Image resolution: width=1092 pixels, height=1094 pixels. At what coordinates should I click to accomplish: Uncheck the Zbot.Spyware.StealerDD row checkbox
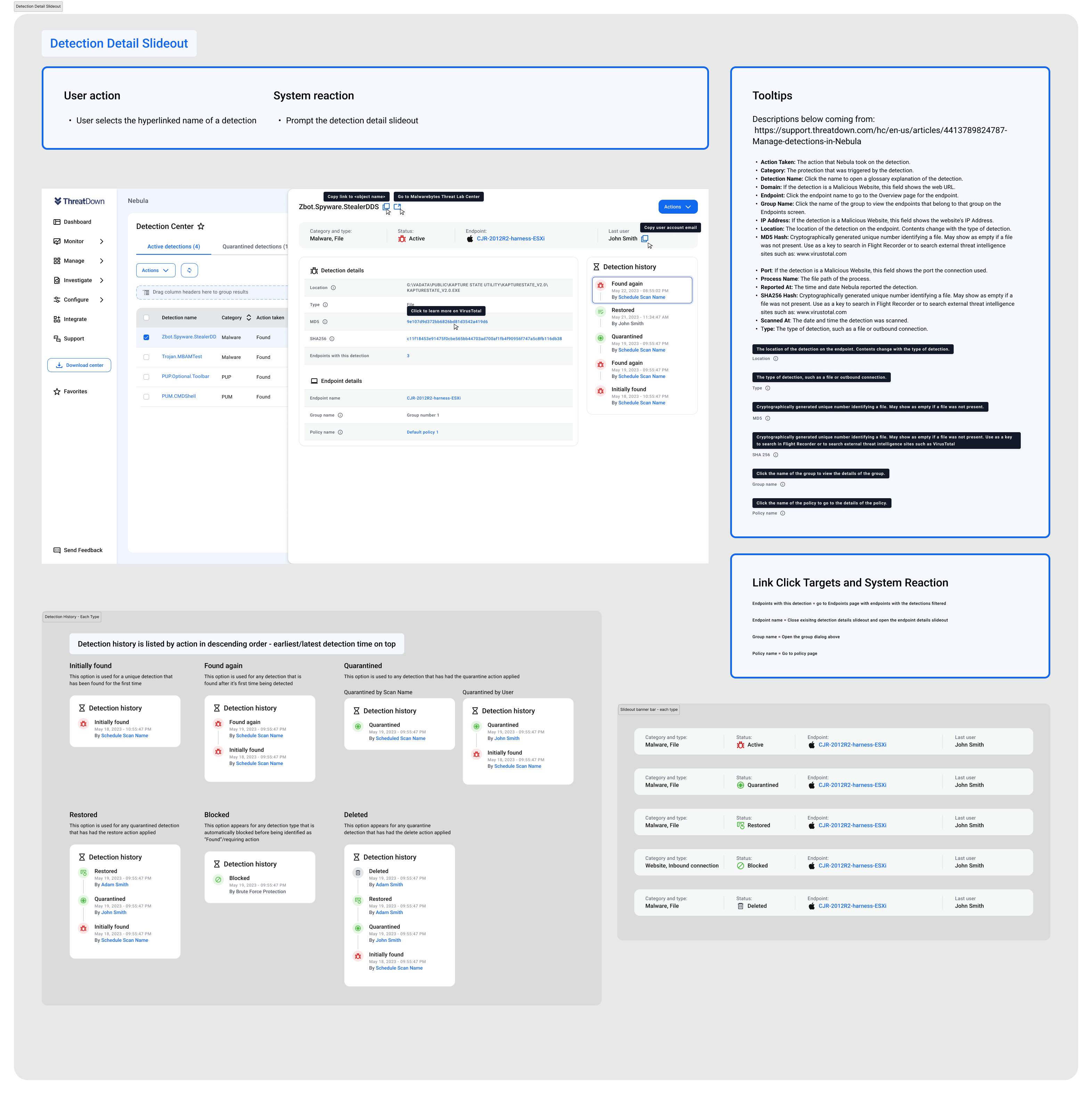point(146,337)
